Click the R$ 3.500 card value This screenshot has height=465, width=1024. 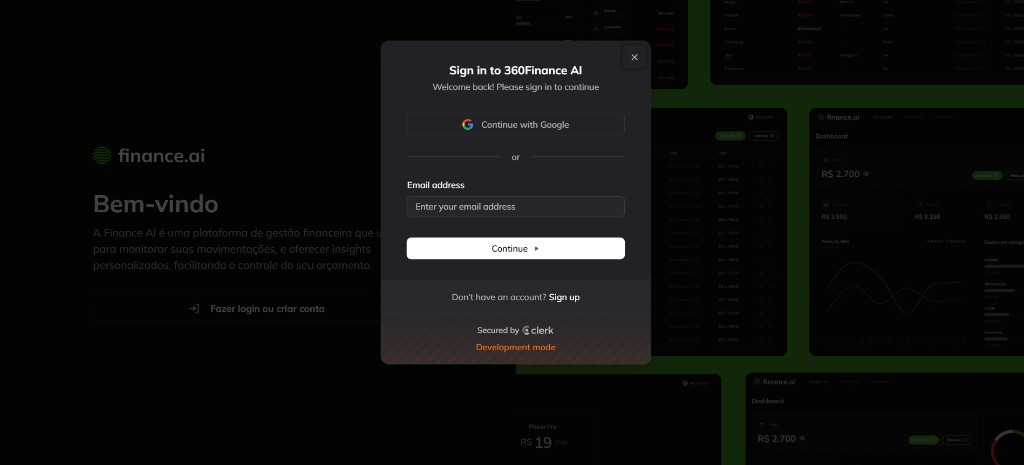pos(834,217)
